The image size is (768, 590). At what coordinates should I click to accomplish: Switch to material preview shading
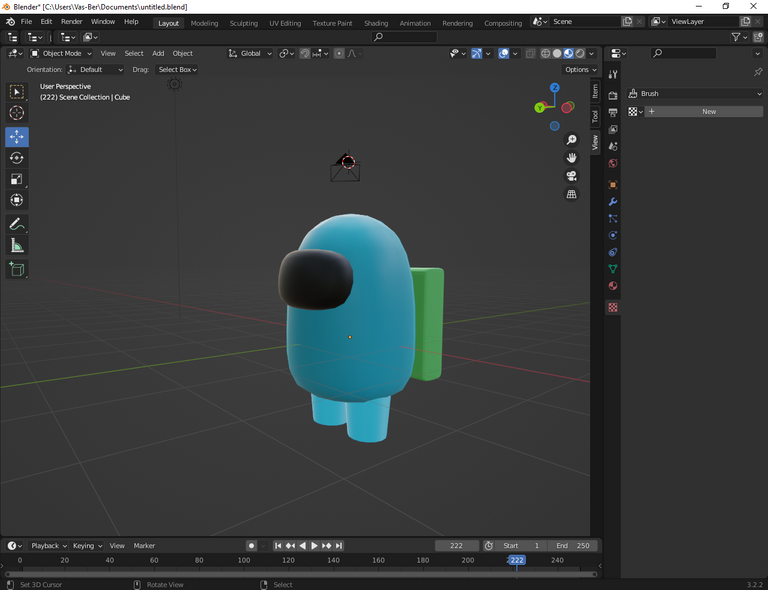[x=568, y=53]
